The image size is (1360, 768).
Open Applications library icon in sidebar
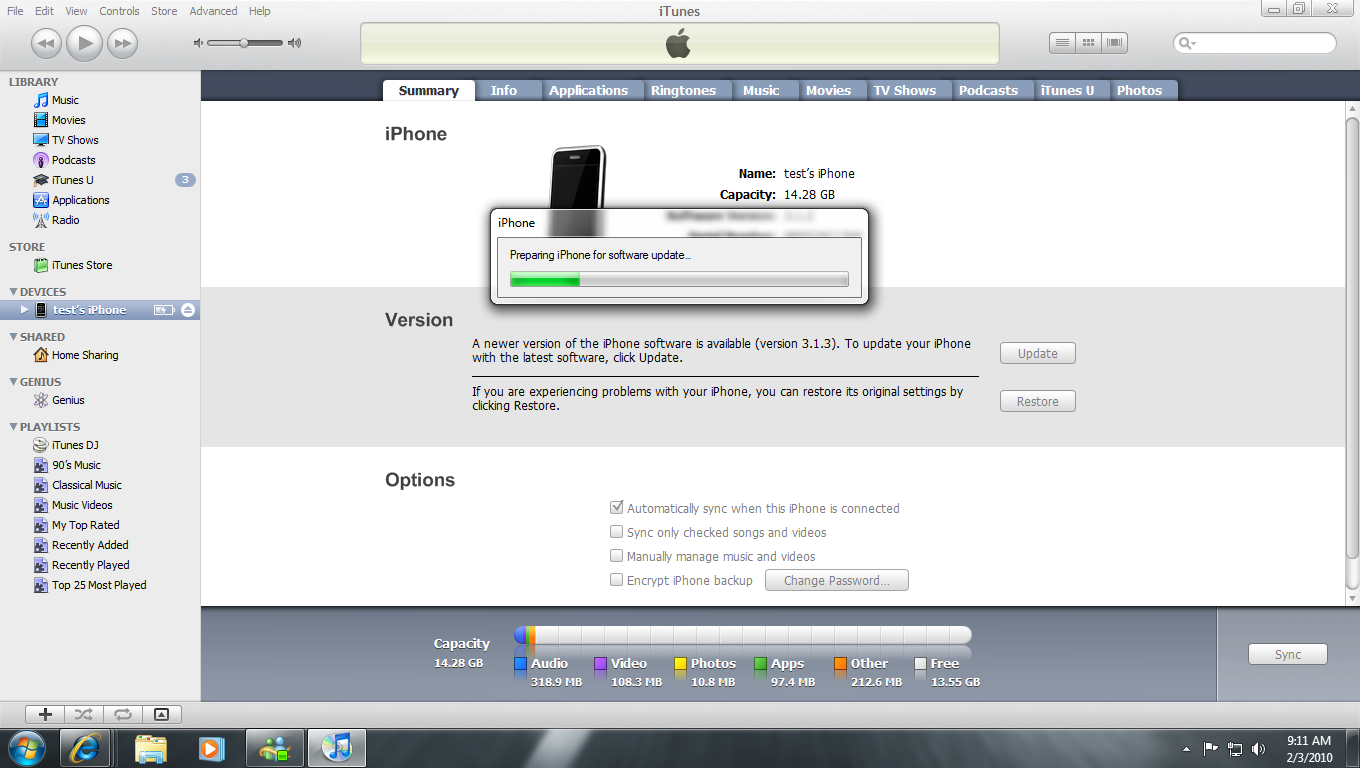pyautogui.click(x=41, y=200)
